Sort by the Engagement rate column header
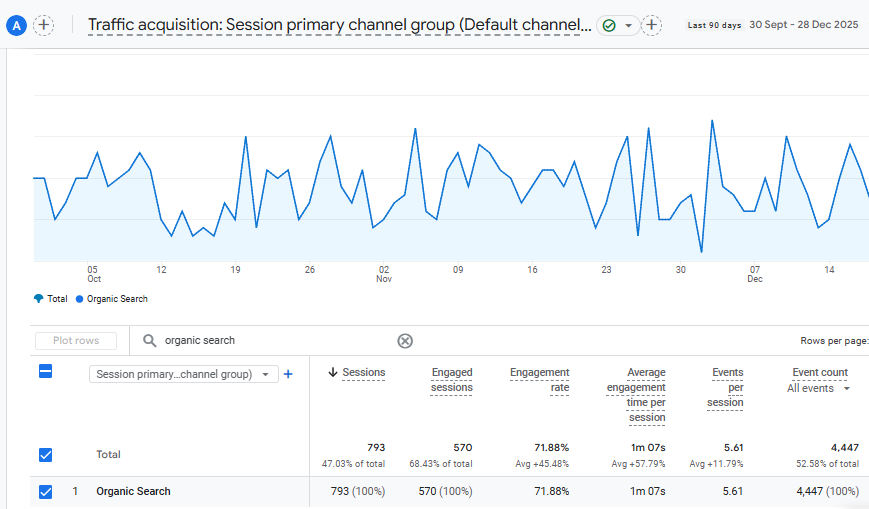869x509 pixels. coord(539,380)
